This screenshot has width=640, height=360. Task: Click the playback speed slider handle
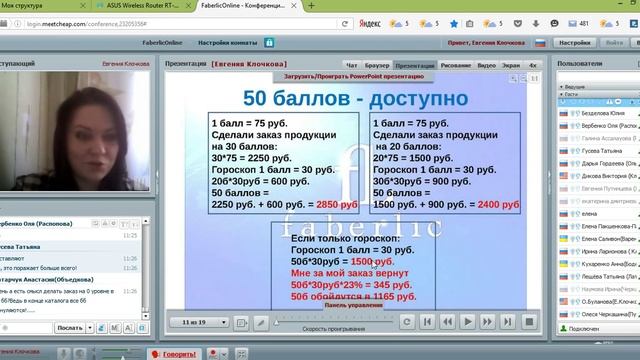pyautogui.click(x=277, y=323)
